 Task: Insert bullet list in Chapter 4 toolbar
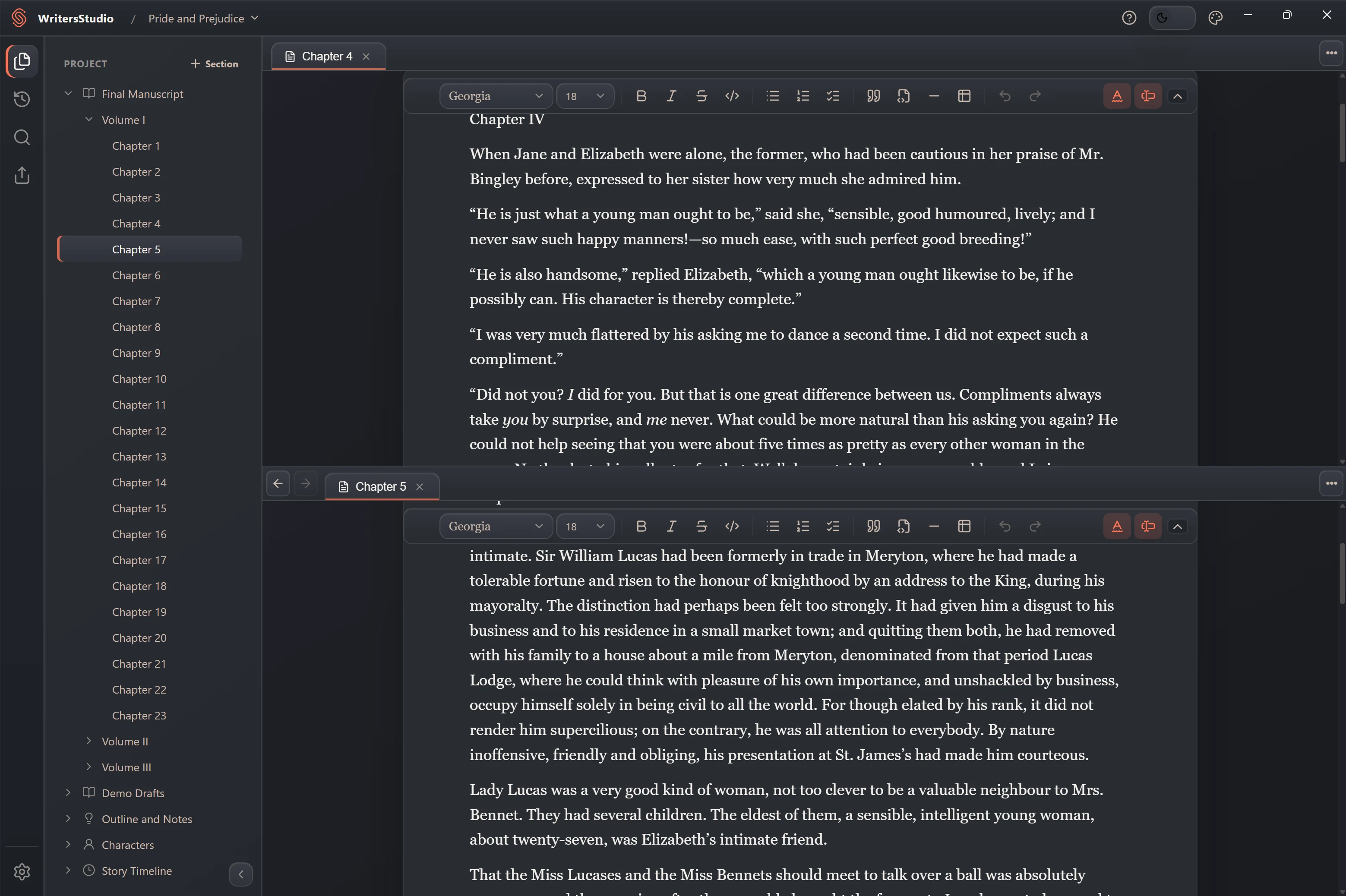click(772, 96)
